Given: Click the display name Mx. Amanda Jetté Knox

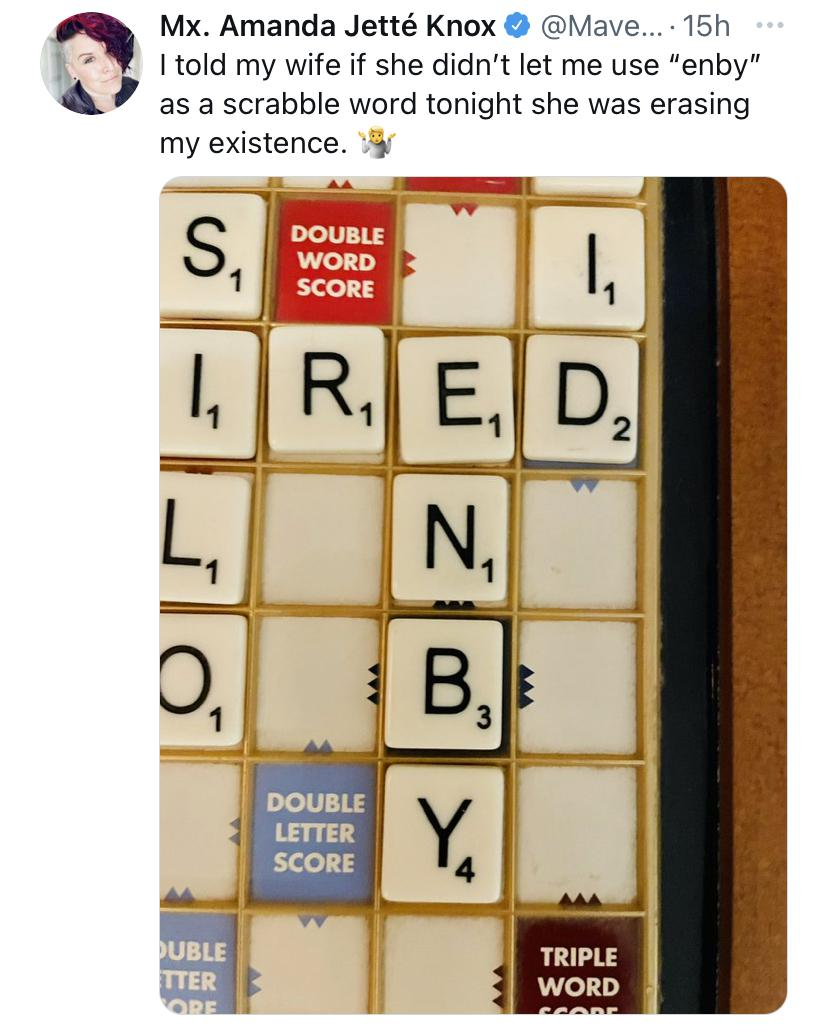Looking at the screenshot, I should pos(327,26).
